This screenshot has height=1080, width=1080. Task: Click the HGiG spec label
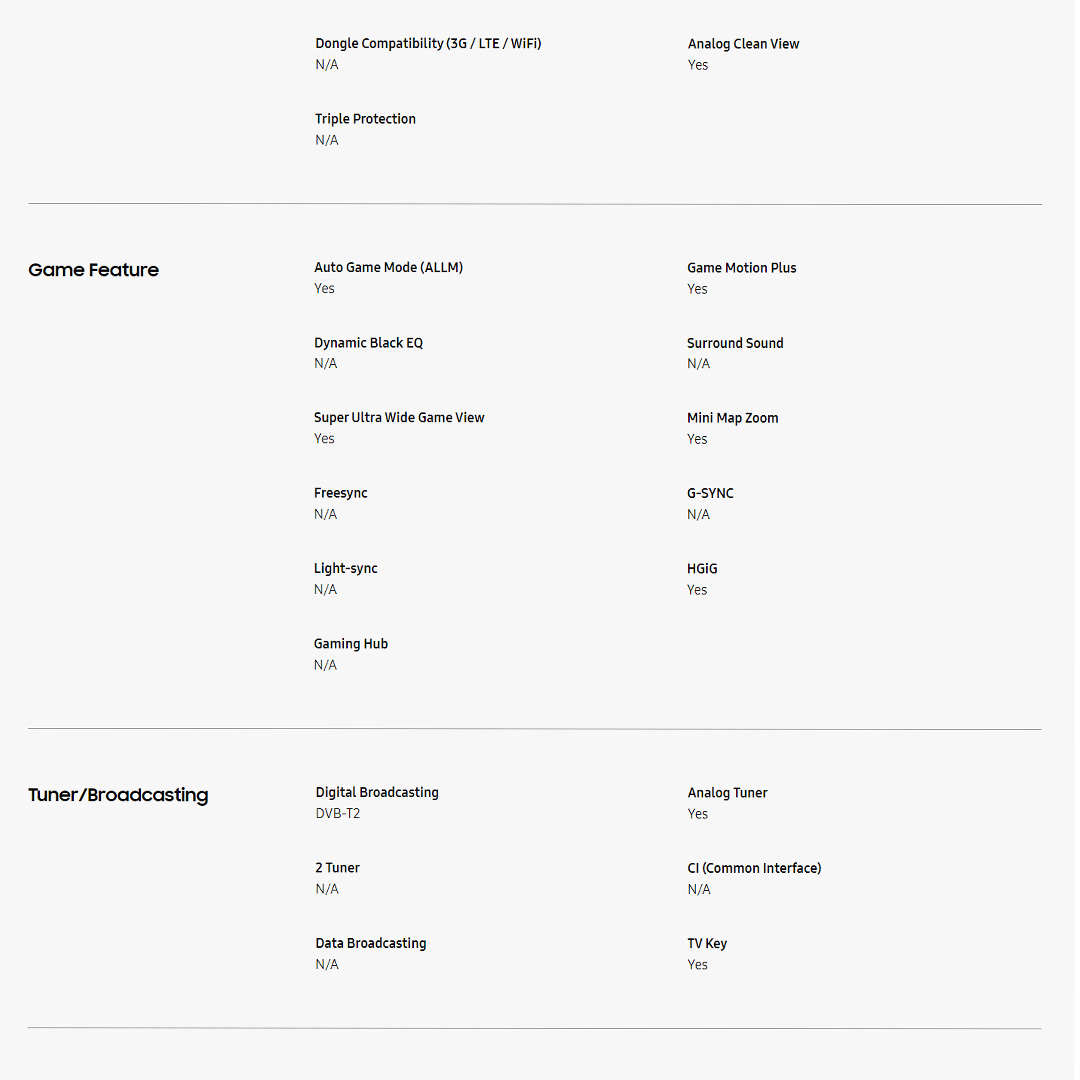[x=702, y=568]
